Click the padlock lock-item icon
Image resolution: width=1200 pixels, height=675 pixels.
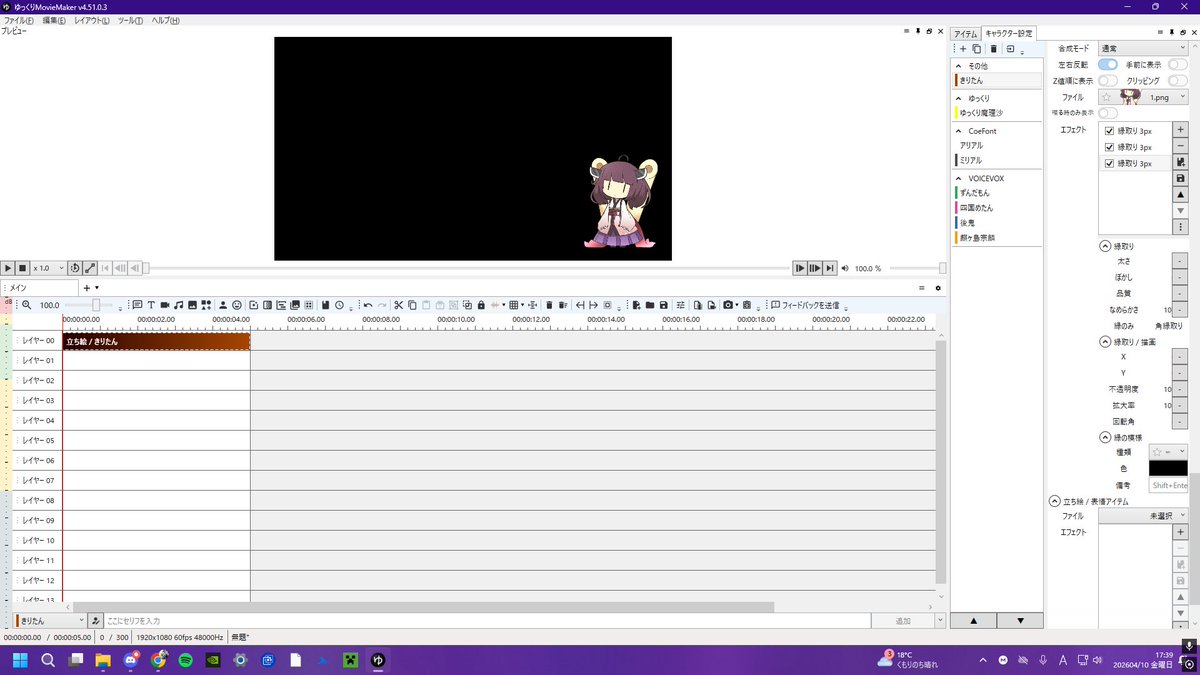pyautogui.click(x=481, y=305)
